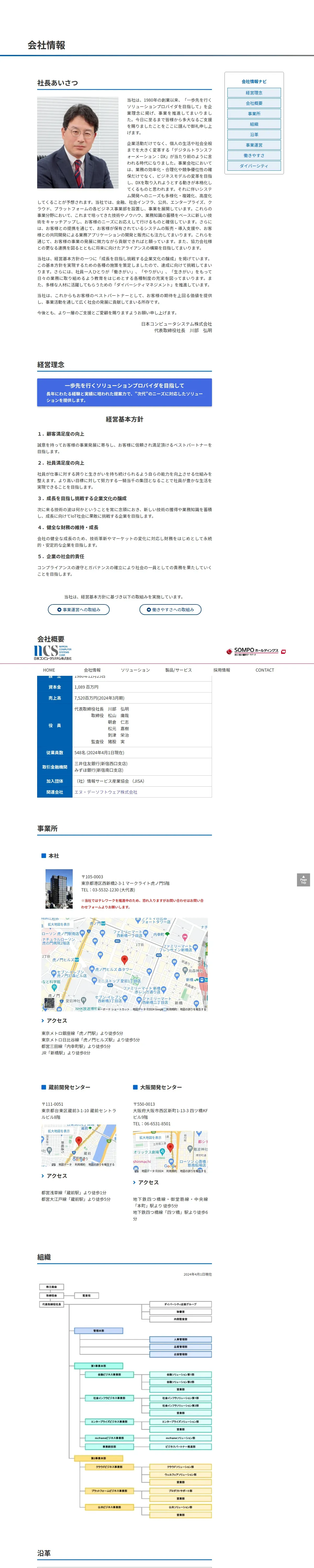314x1568 pixels.
Task: Click the blue 一歩先を行く philosophy banner
Action: [124, 392]
